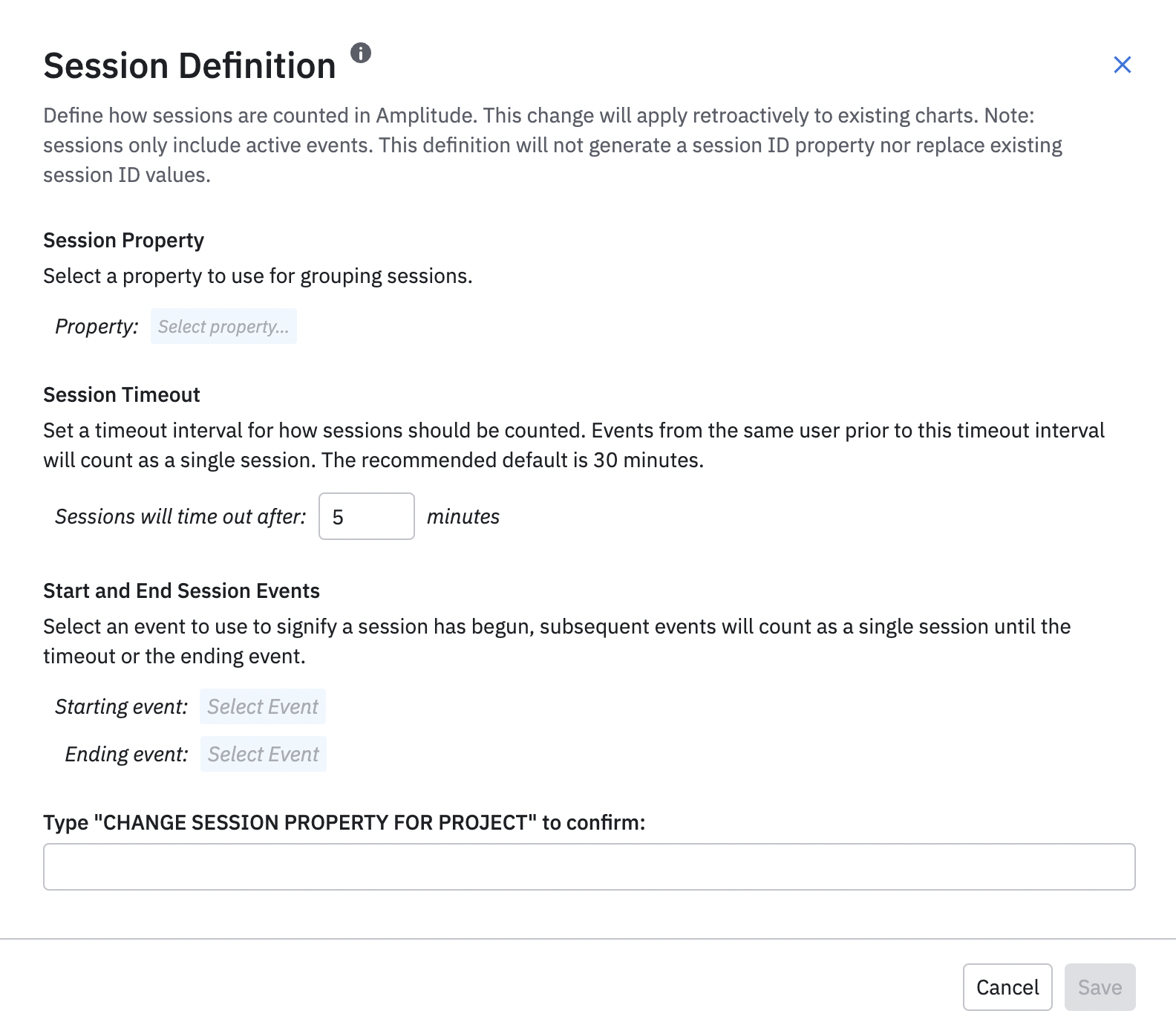Click the Start and End Session Events heading
This screenshot has width=1176, height=1028.
(181, 591)
